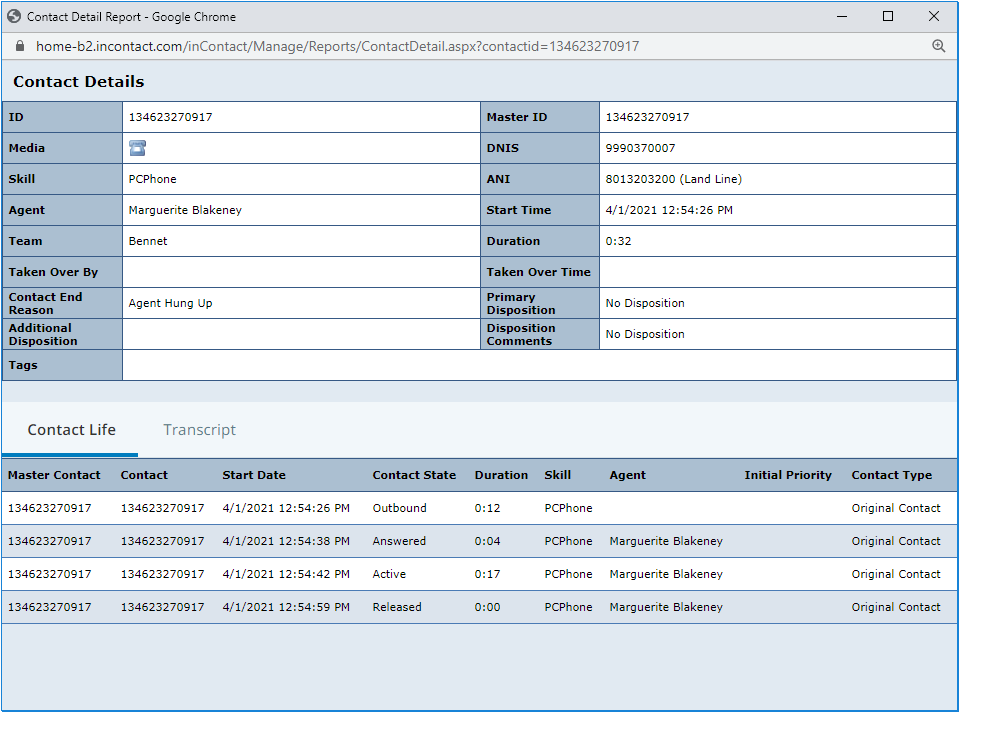The height and width of the screenshot is (734, 981).
Task: Click the globe icon in title bar
Action: [14, 17]
